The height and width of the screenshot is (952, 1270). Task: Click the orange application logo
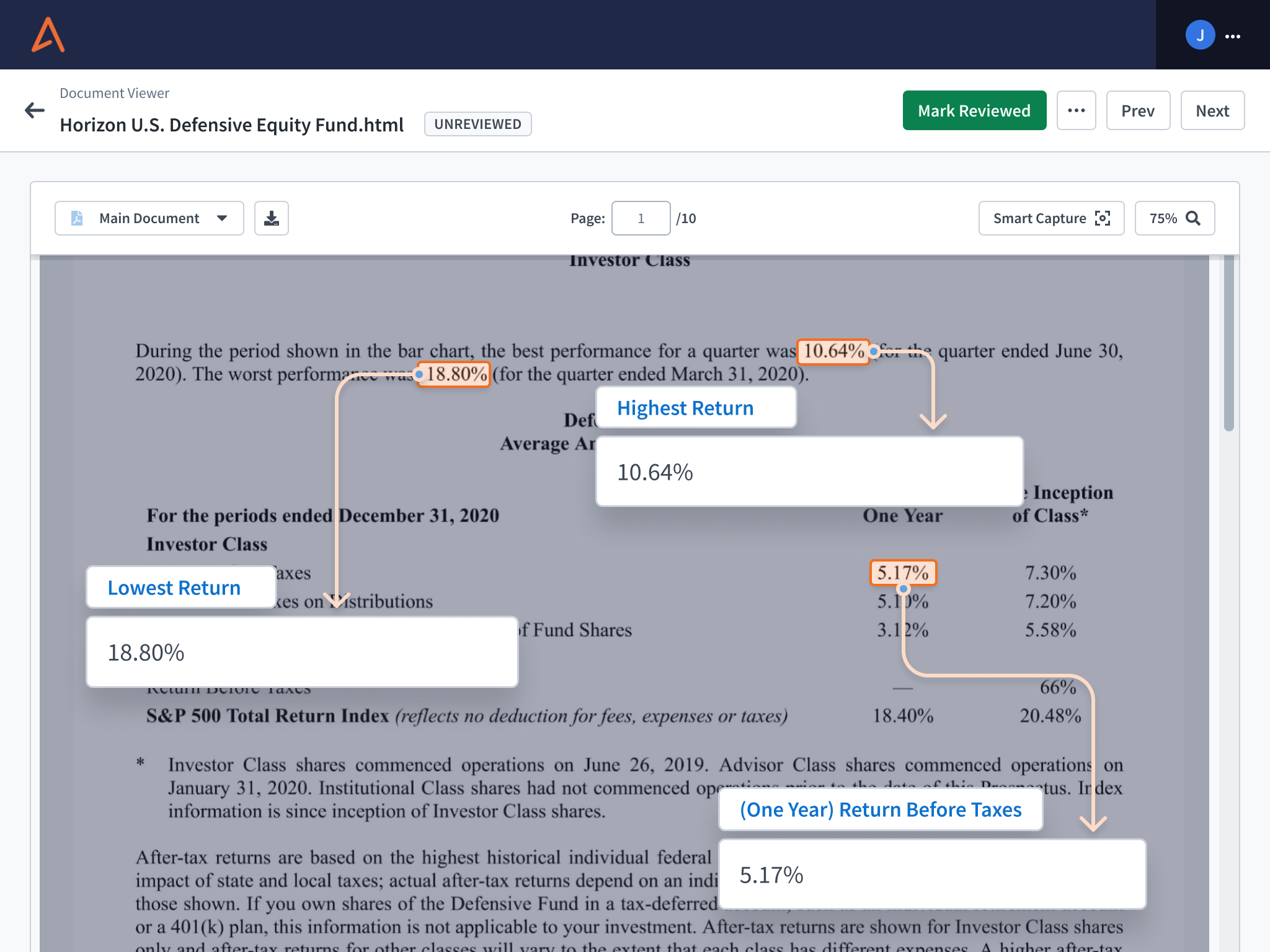(47, 35)
